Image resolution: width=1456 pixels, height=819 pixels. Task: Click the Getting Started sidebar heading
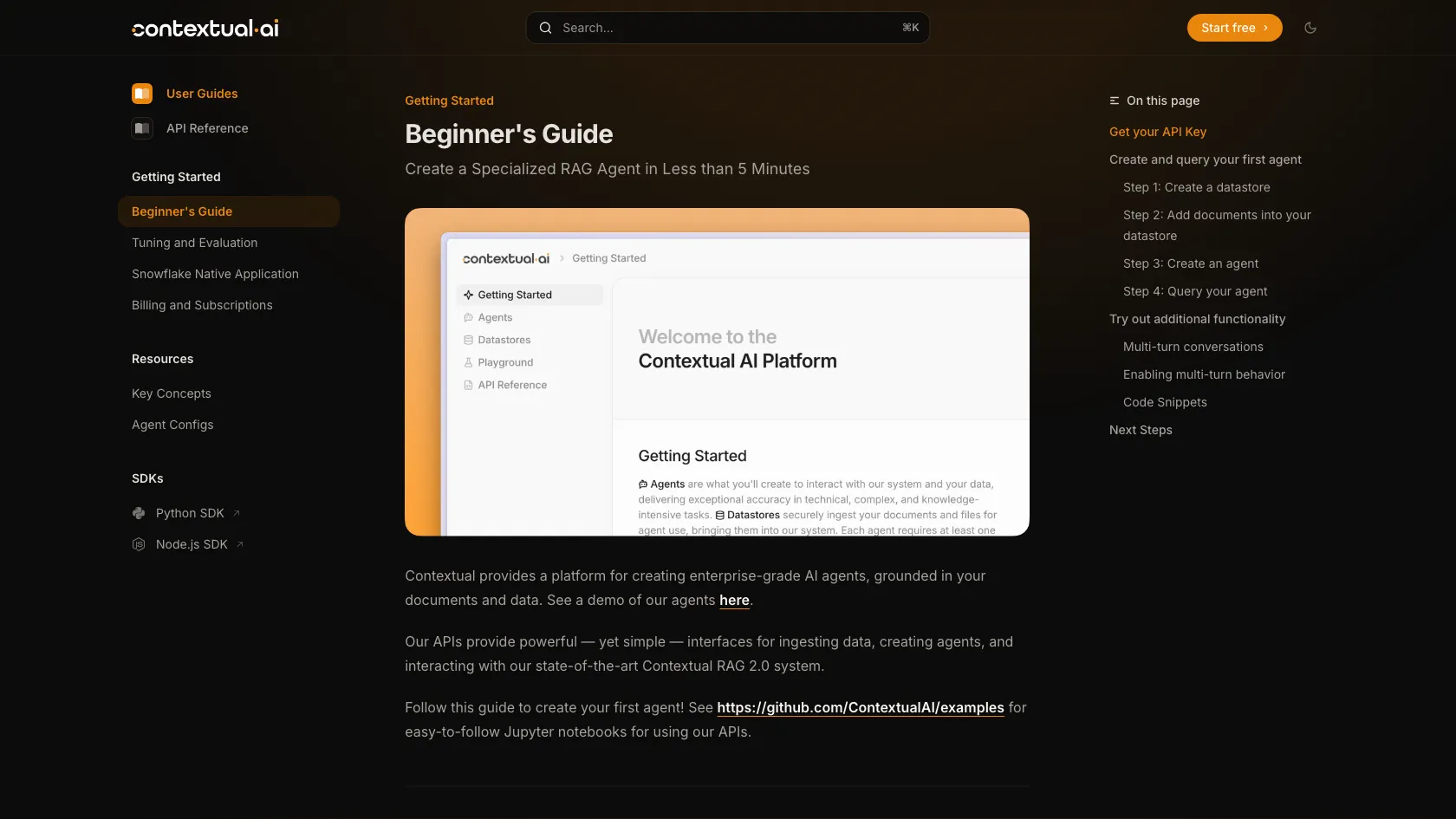176,177
